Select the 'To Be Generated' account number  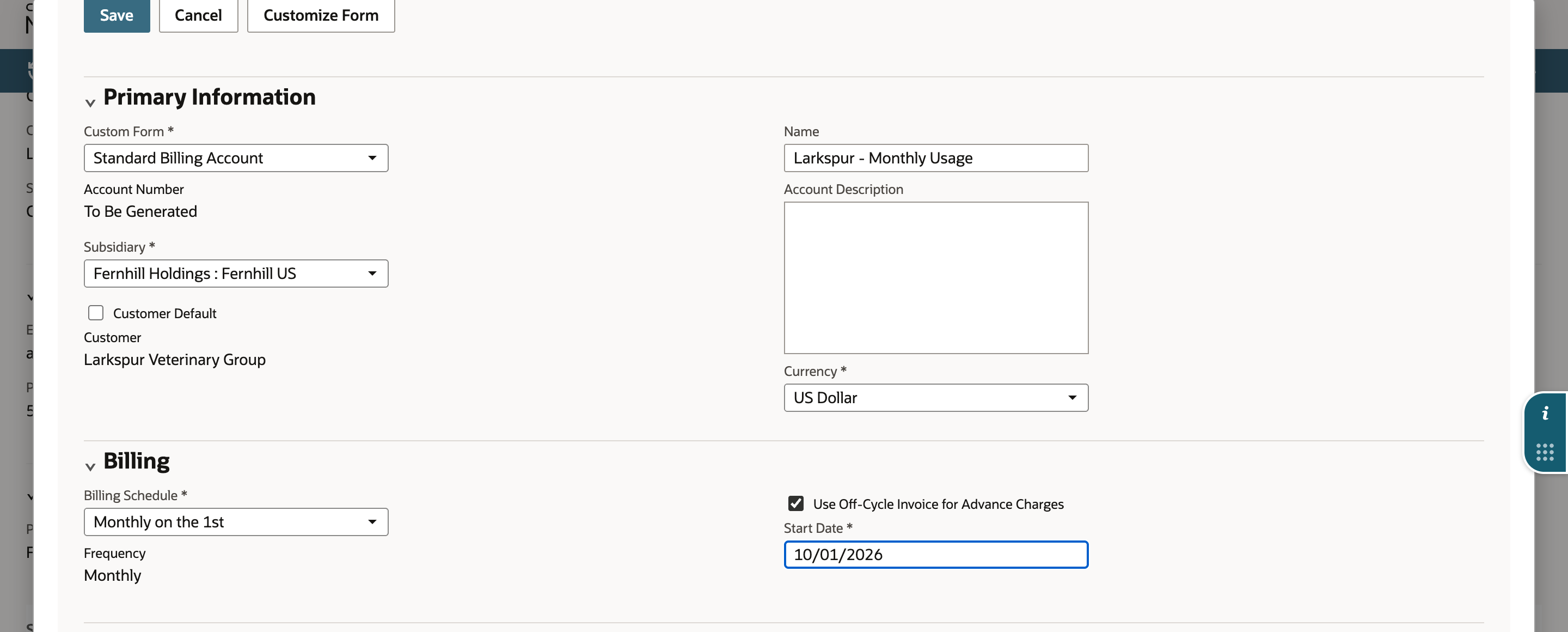[x=140, y=211]
